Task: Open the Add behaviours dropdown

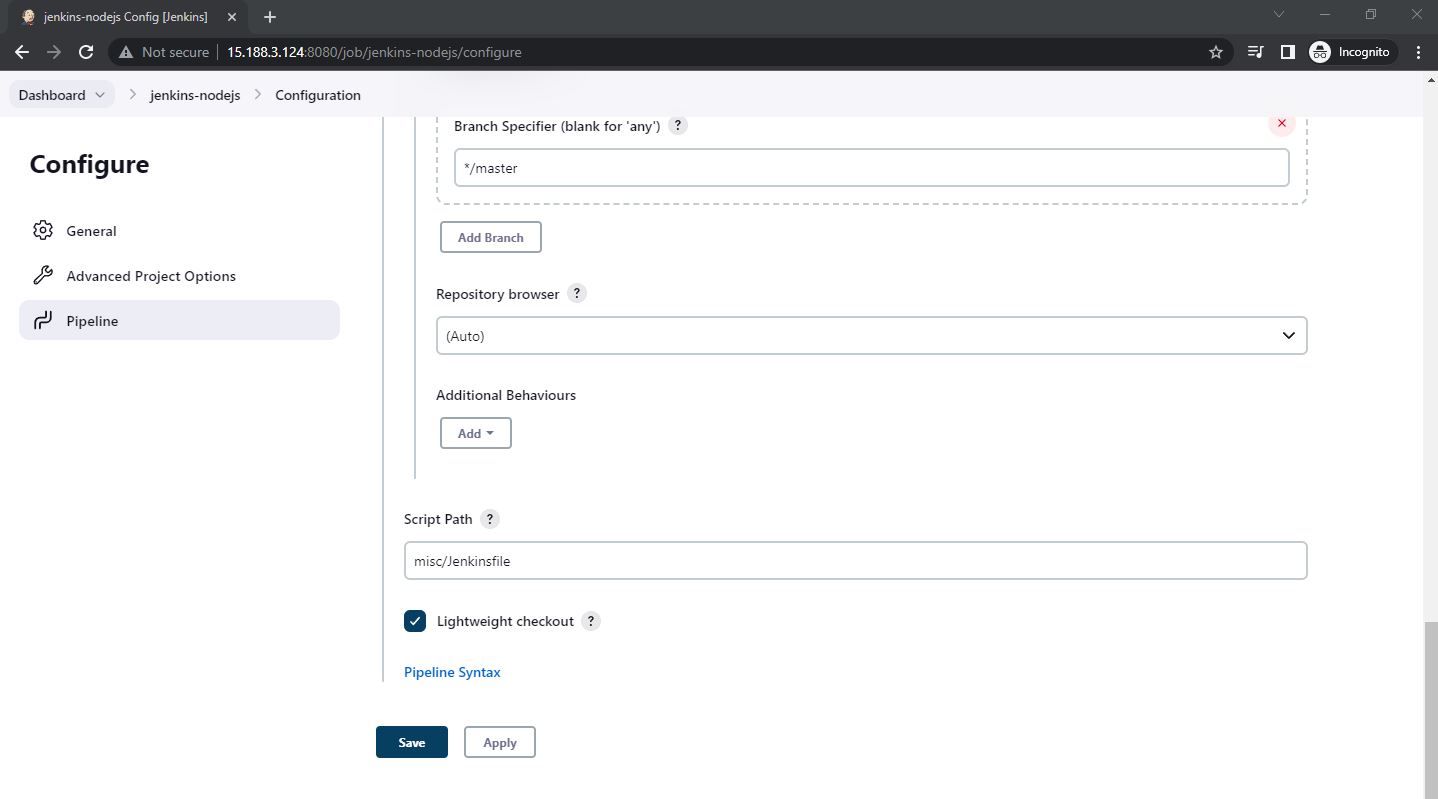Action: click(x=476, y=433)
